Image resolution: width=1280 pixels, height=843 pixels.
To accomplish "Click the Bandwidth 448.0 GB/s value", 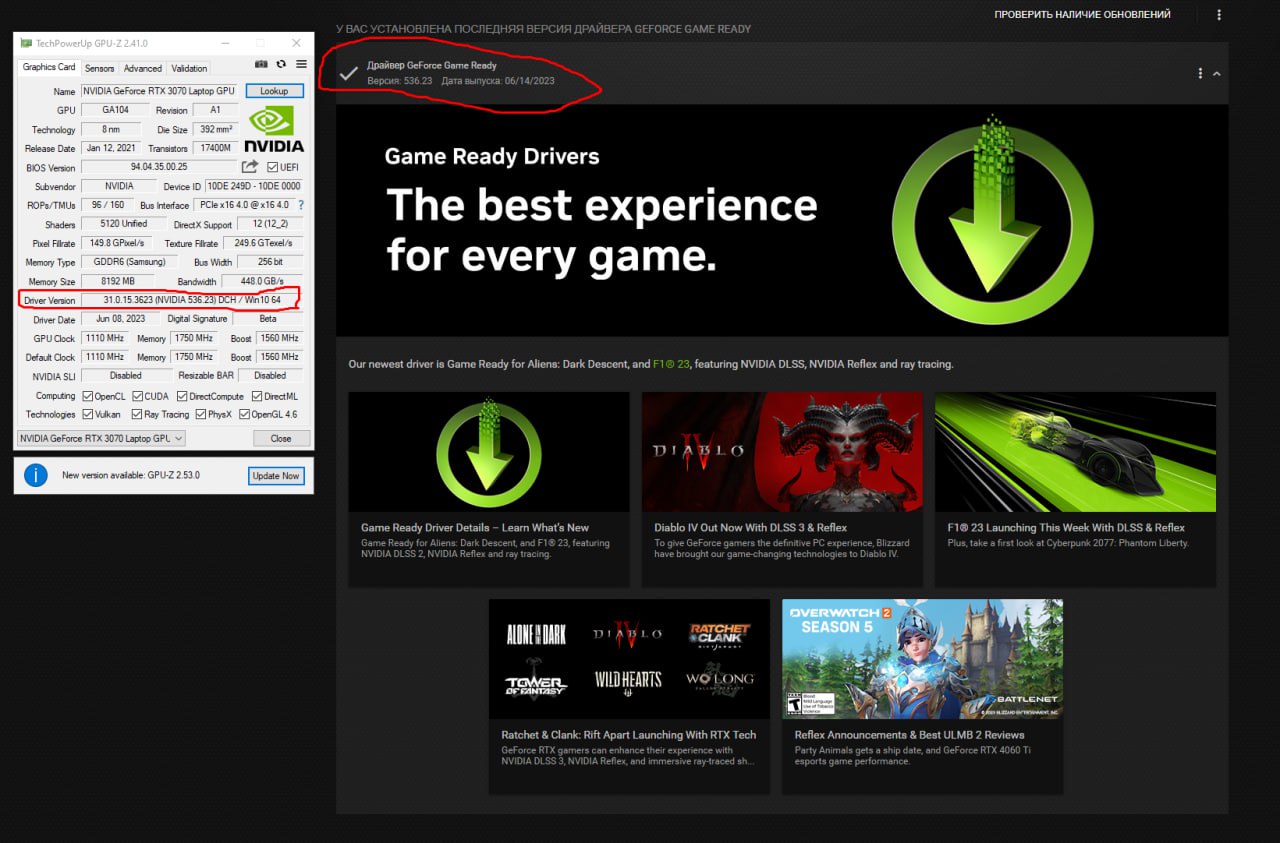I will coord(262,281).
